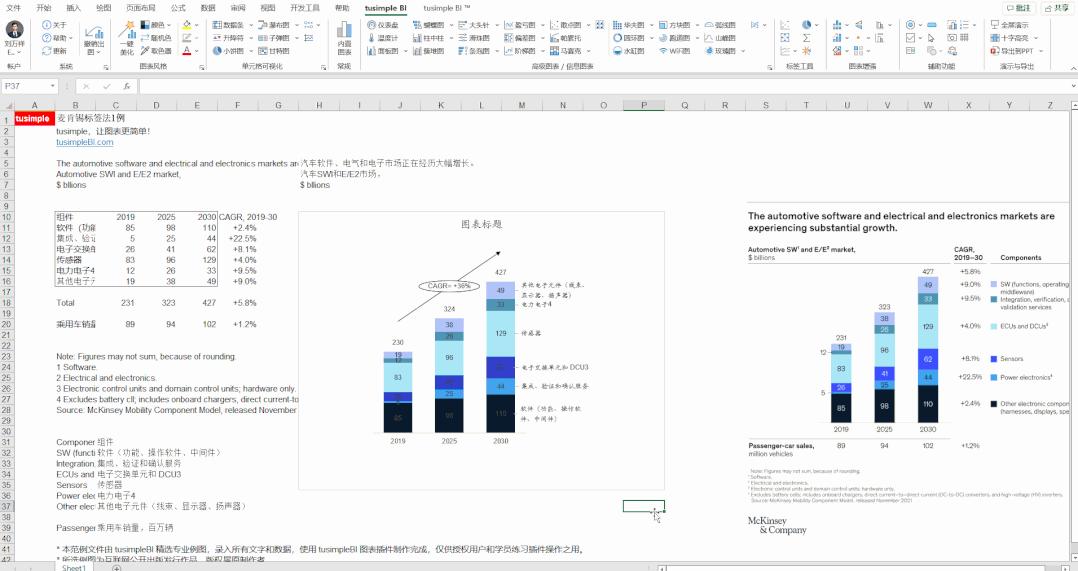Switch to the 页面布局 Page Layout tab

140,8
